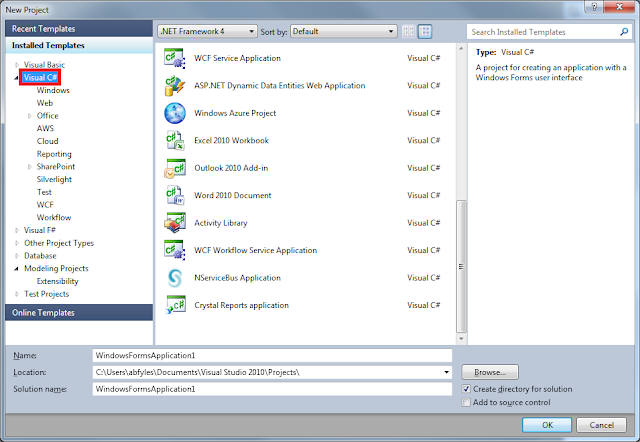Screen dimensions: 640x442
Task: Click the Visual C# highlighted tree item
Action: [40, 78]
